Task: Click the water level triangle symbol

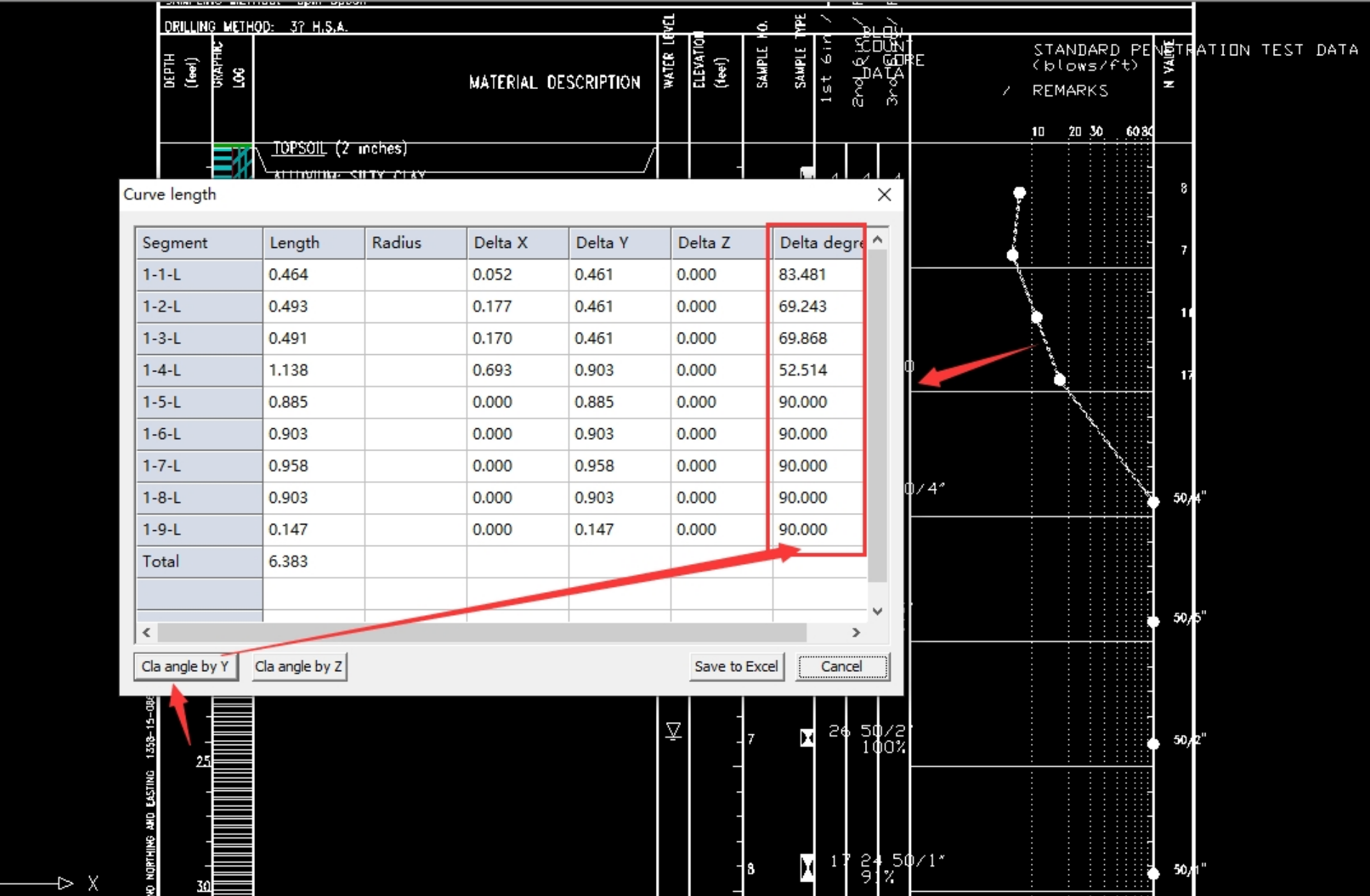Action: (673, 731)
